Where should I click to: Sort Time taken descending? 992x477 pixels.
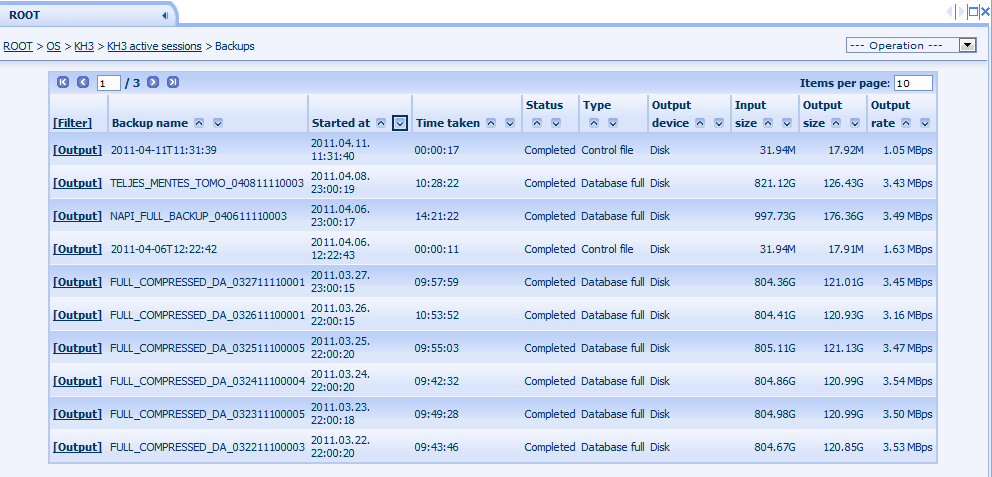510,123
